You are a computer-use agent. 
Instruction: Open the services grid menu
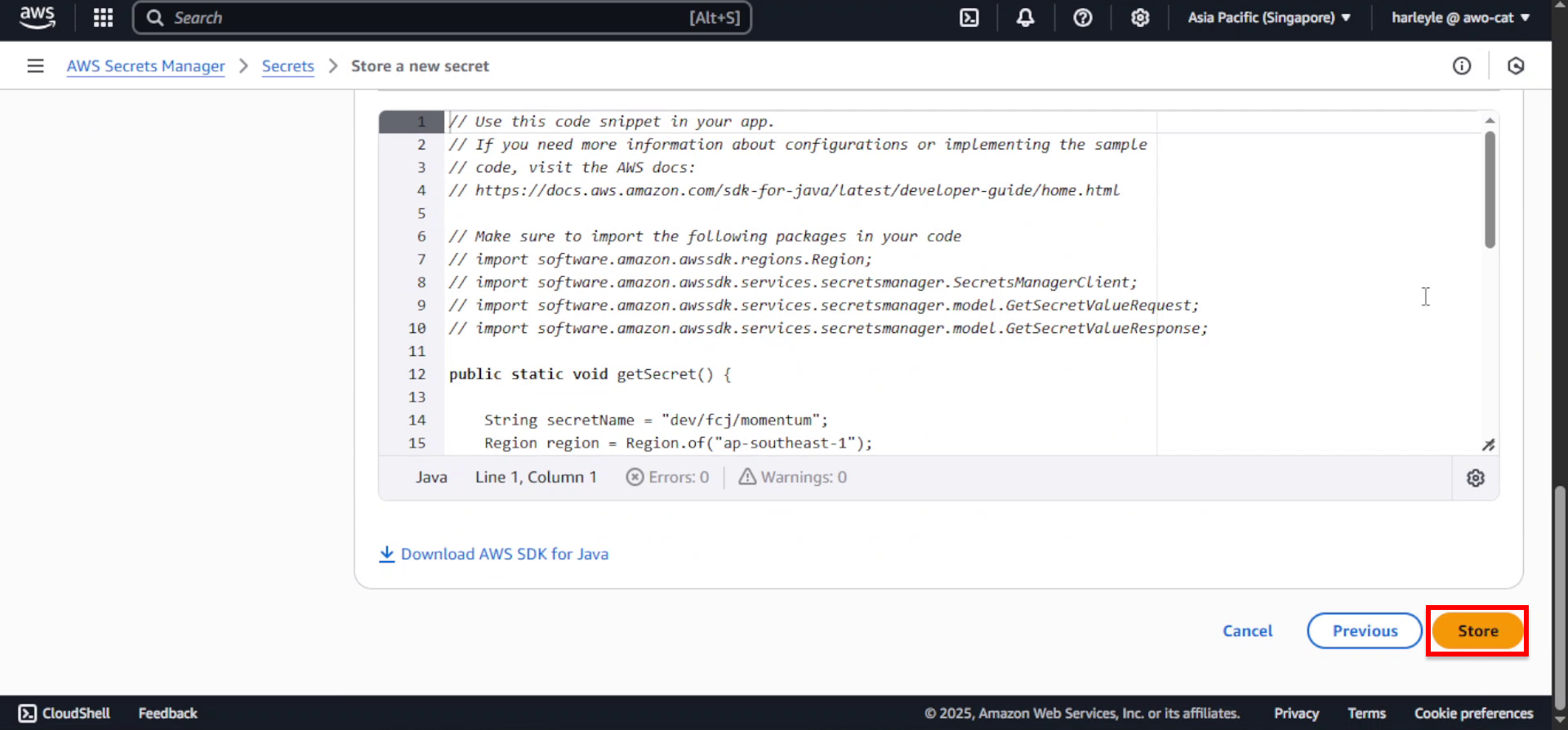coord(103,17)
